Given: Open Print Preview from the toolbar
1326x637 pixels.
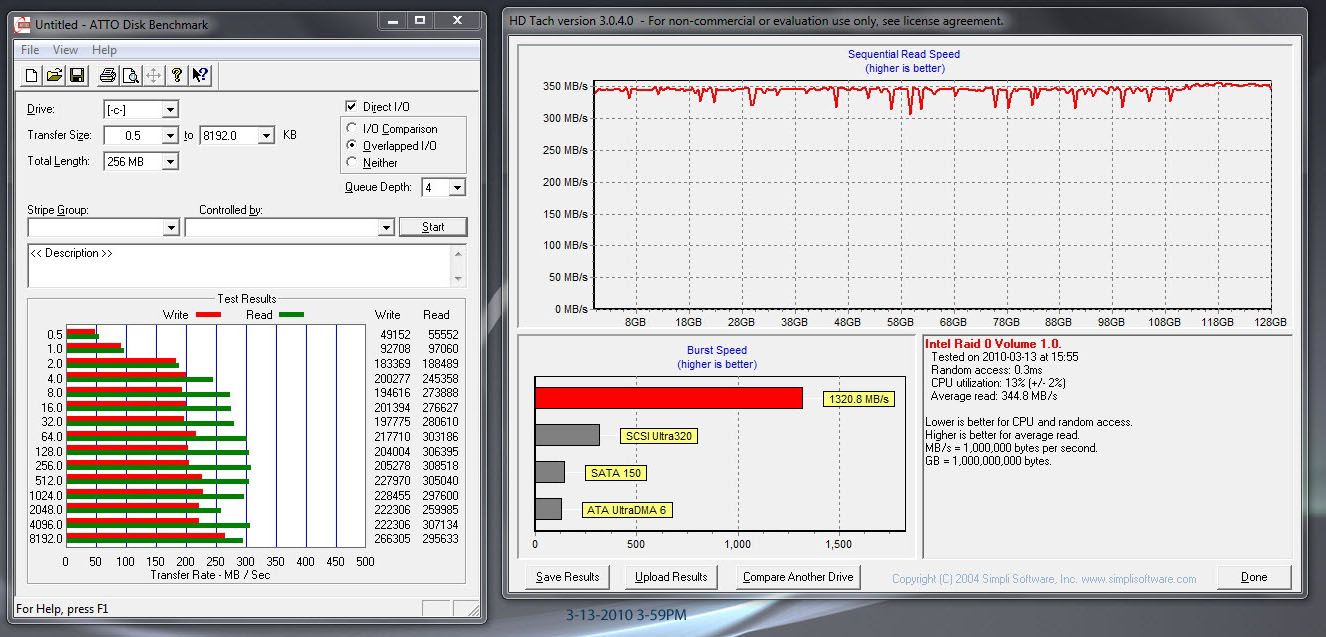Looking at the screenshot, I should (130, 75).
